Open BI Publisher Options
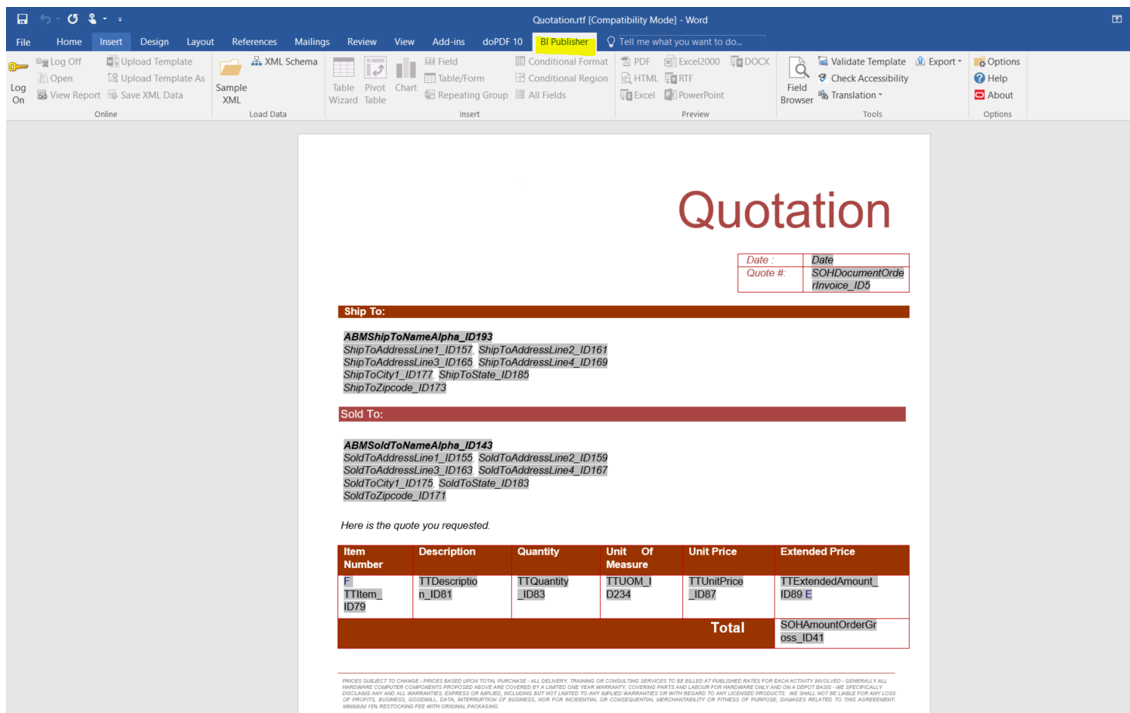1130x713 pixels. click(997, 62)
